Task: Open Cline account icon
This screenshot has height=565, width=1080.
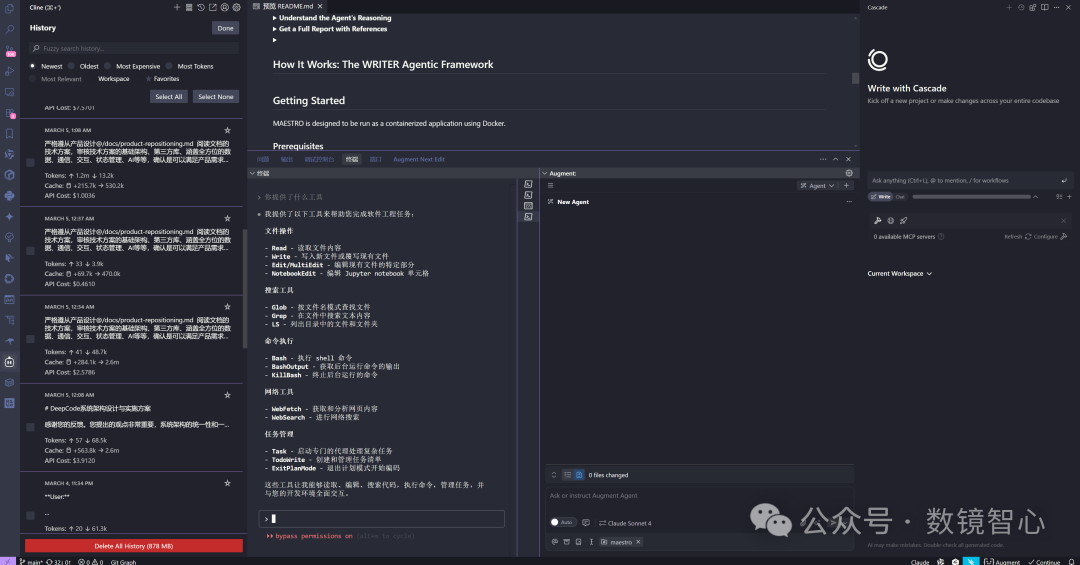Action: click(225, 8)
